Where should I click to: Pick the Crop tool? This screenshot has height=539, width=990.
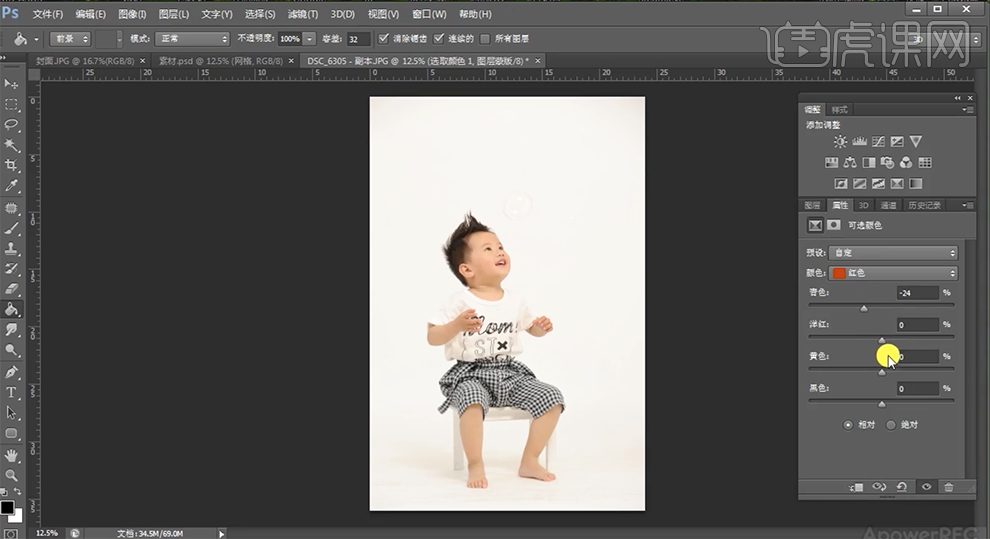12,165
